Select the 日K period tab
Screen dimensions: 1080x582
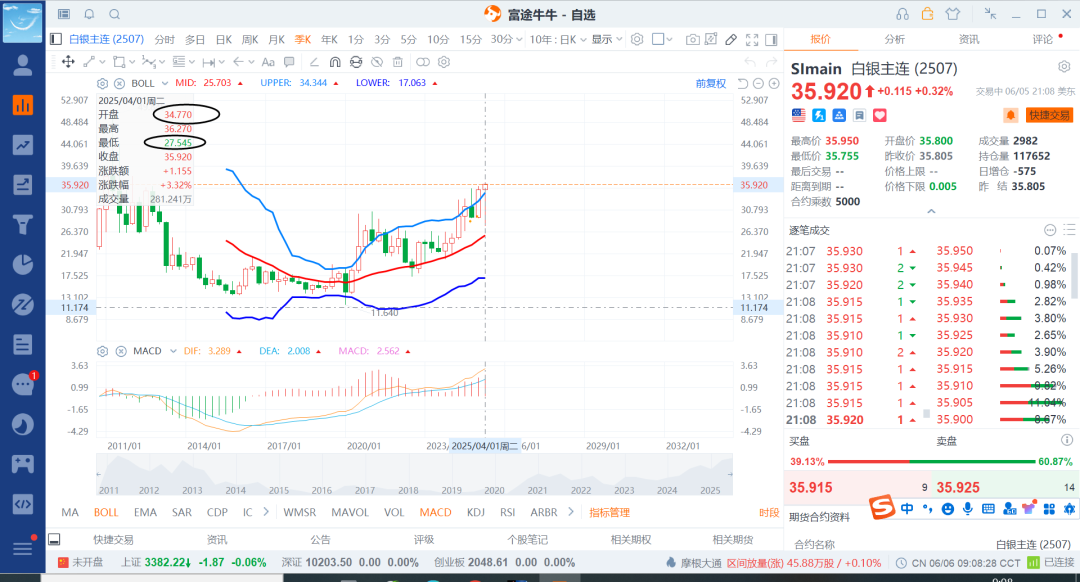point(224,39)
